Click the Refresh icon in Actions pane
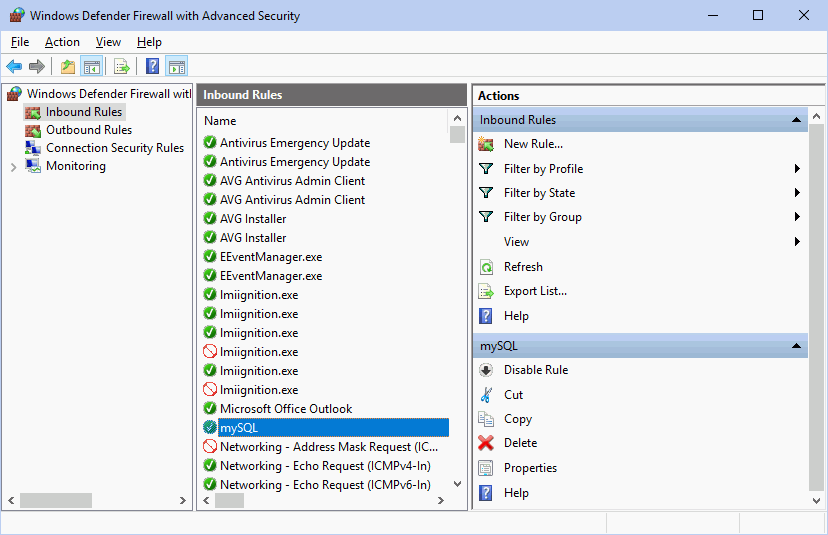 [x=486, y=267]
